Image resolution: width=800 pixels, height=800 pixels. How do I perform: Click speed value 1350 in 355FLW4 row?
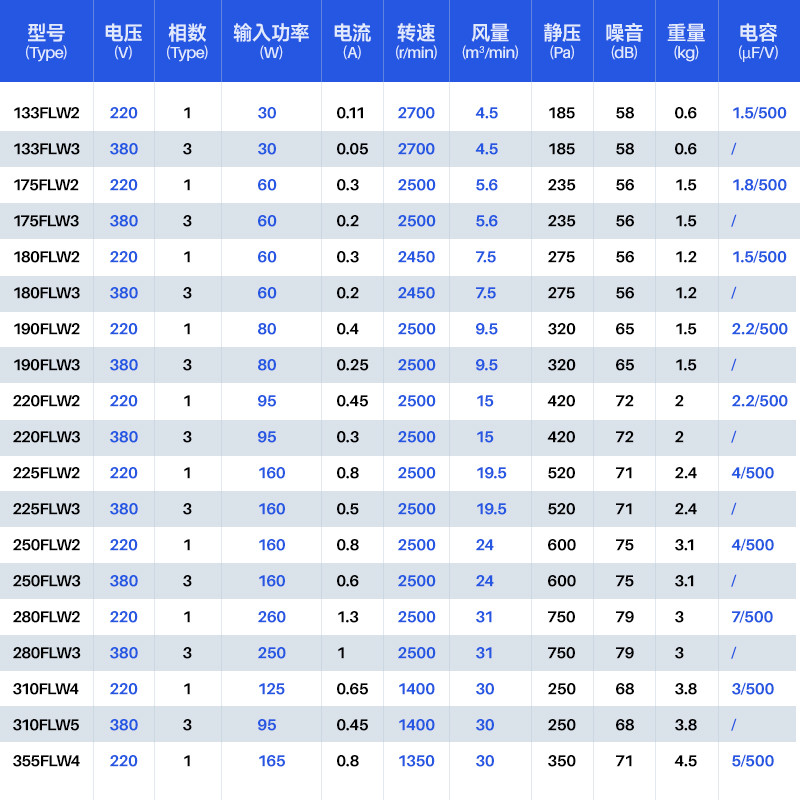[x=416, y=761]
